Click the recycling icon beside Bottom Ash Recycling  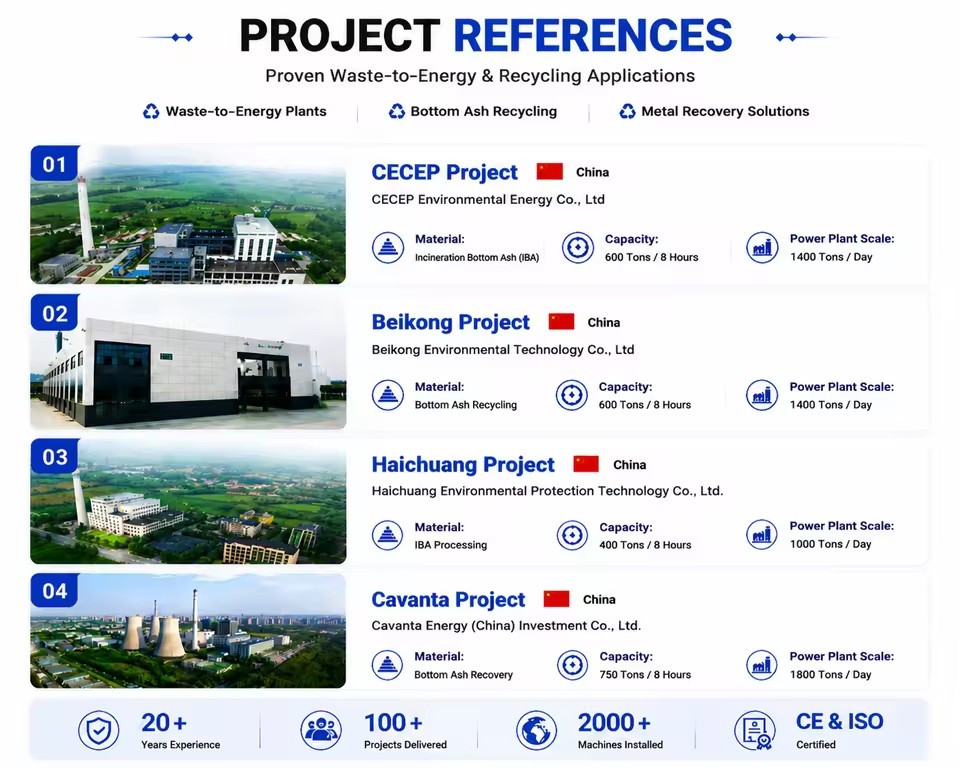397,111
